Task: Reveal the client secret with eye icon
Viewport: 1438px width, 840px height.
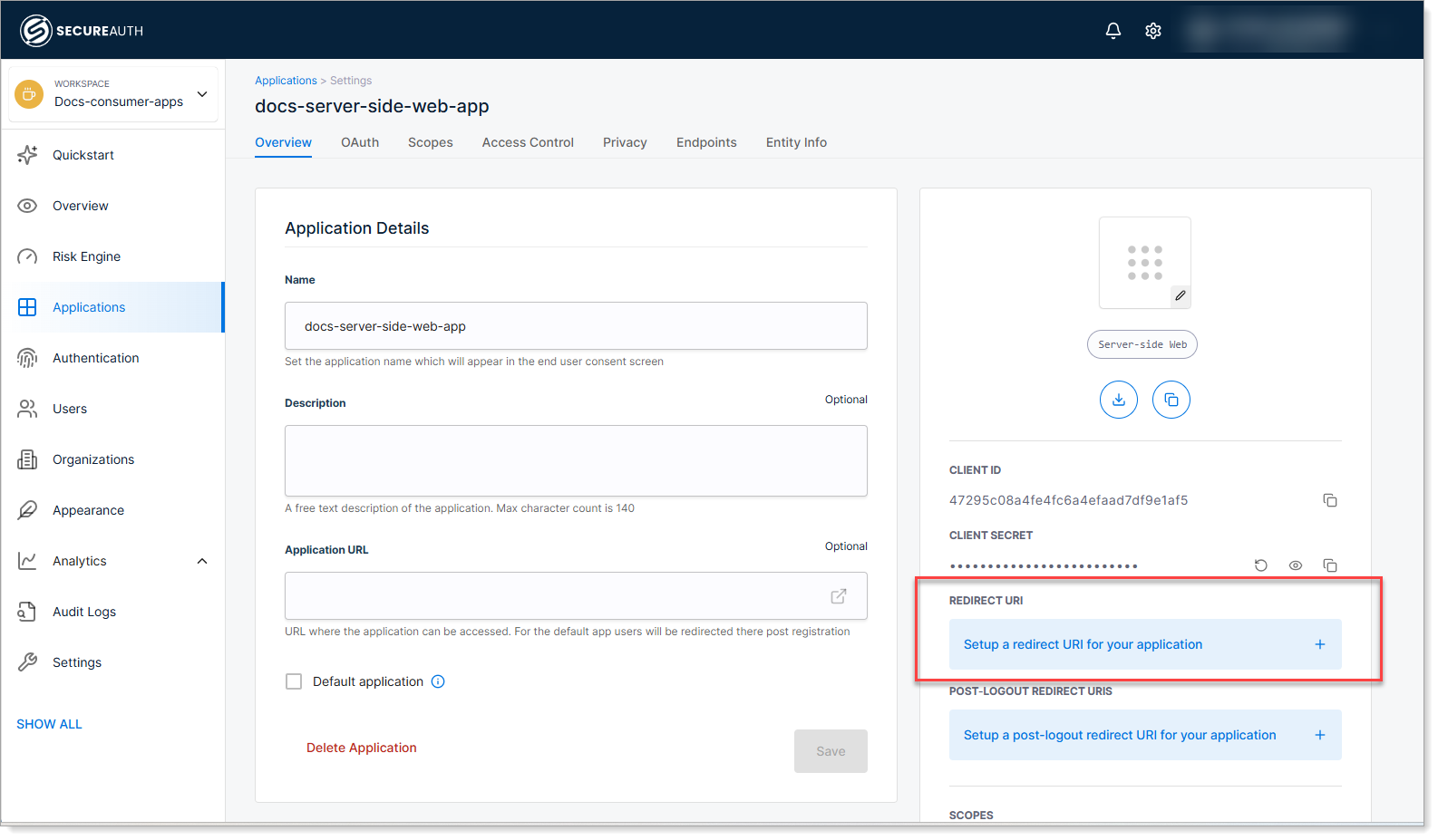Action: (x=1296, y=565)
